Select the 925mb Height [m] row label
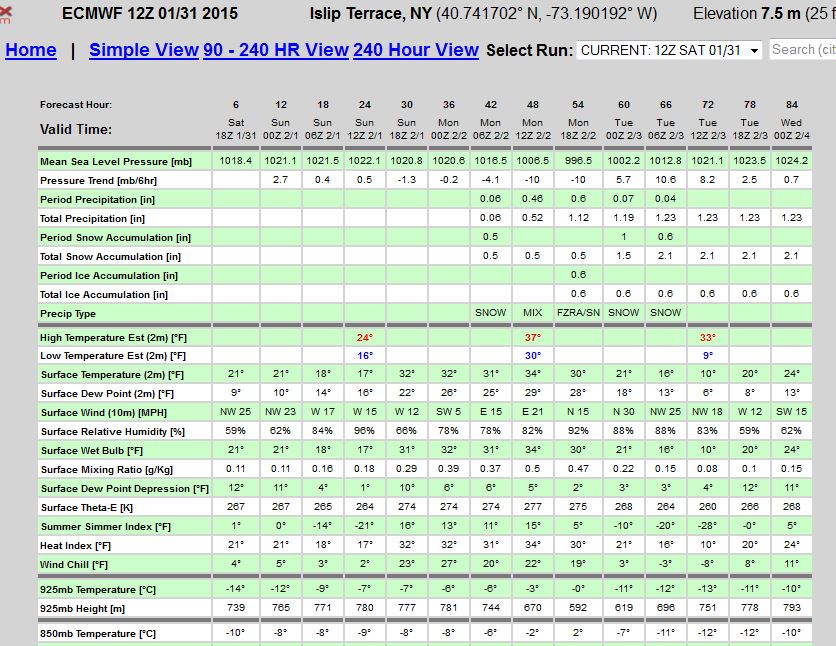 (x=82, y=609)
